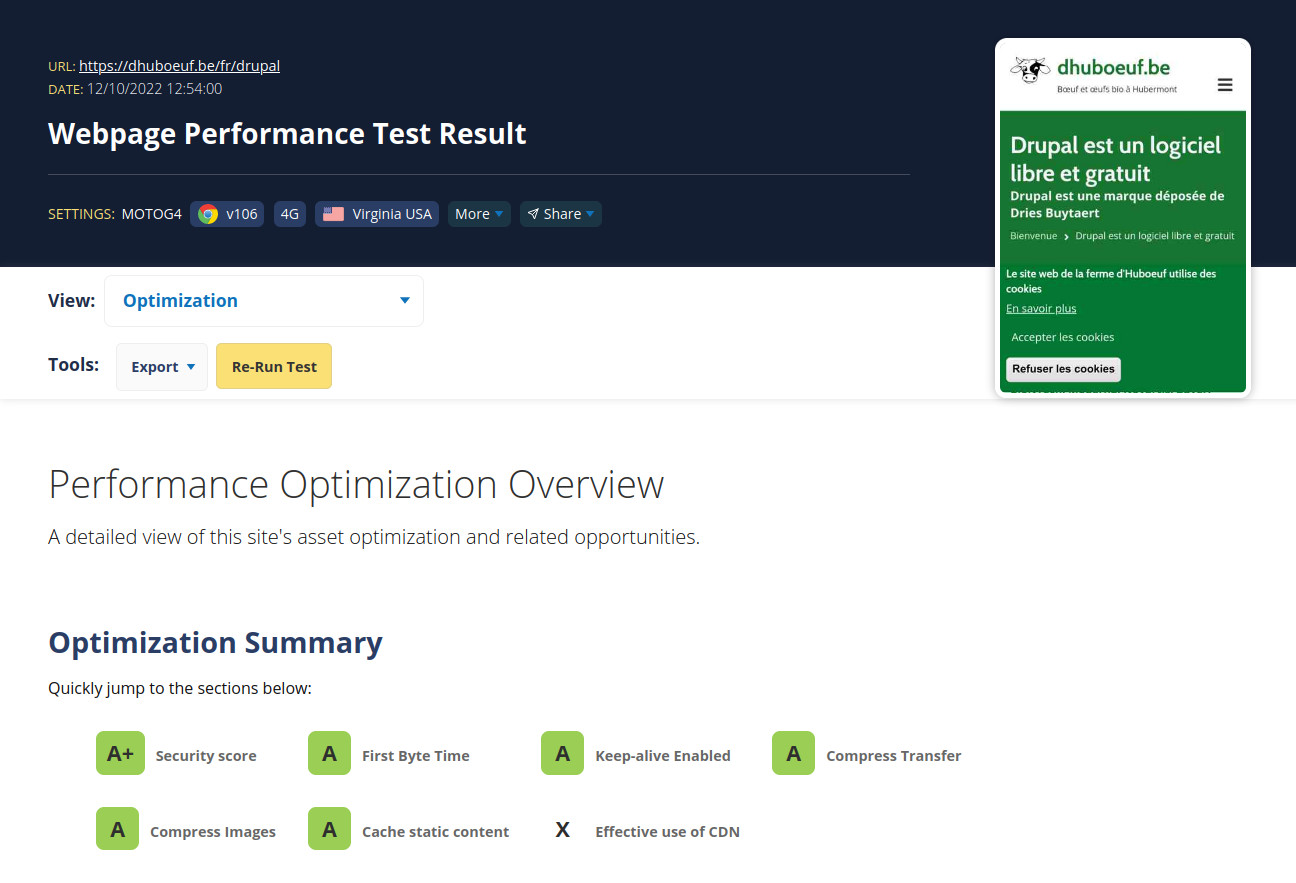Screen dimensions: 1296x883
Task: Click the Compress Transfer A grade badge
Action: click(793, 753)
